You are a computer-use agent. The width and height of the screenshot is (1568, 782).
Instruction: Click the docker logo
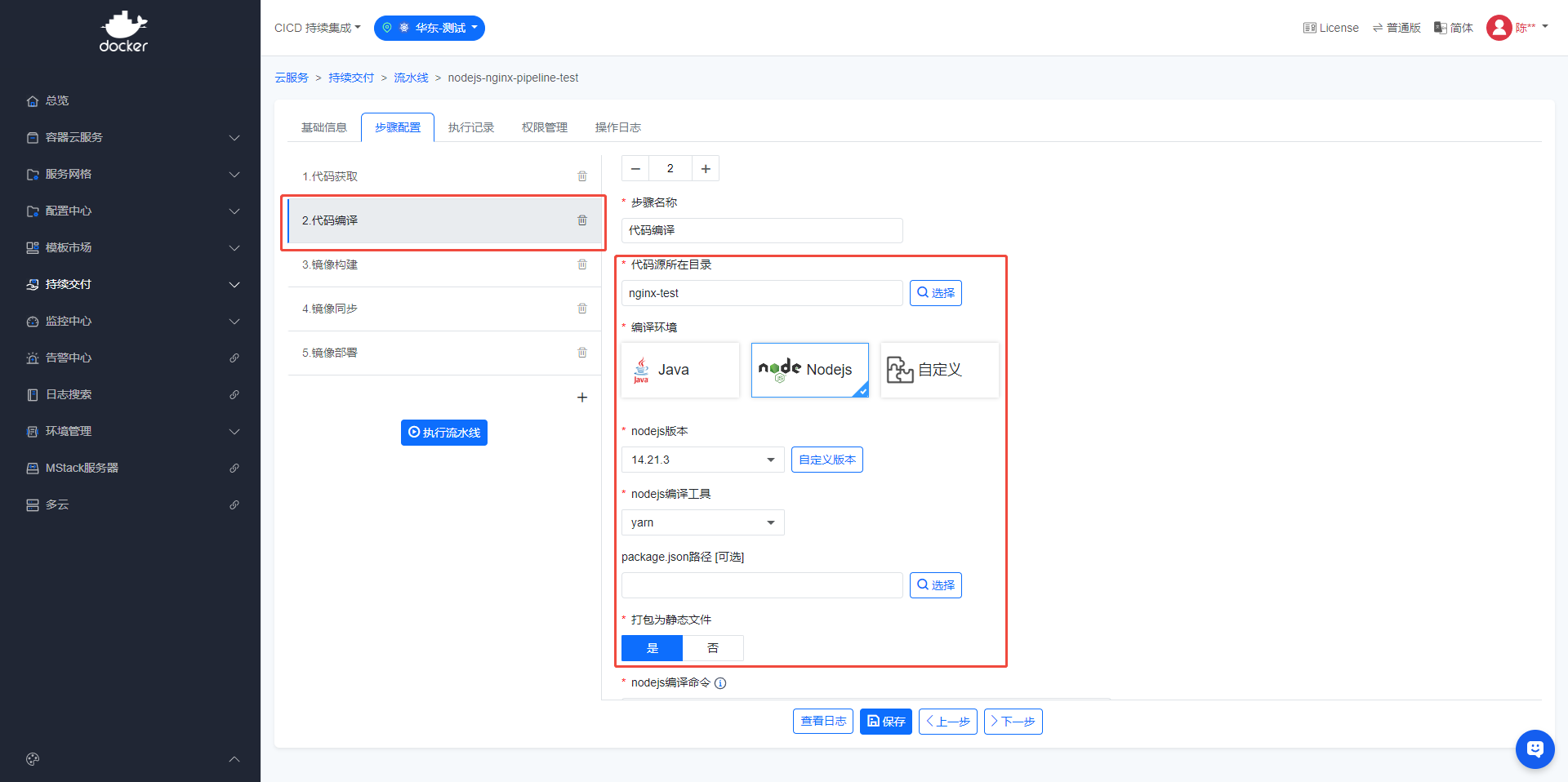coord(123,33)
